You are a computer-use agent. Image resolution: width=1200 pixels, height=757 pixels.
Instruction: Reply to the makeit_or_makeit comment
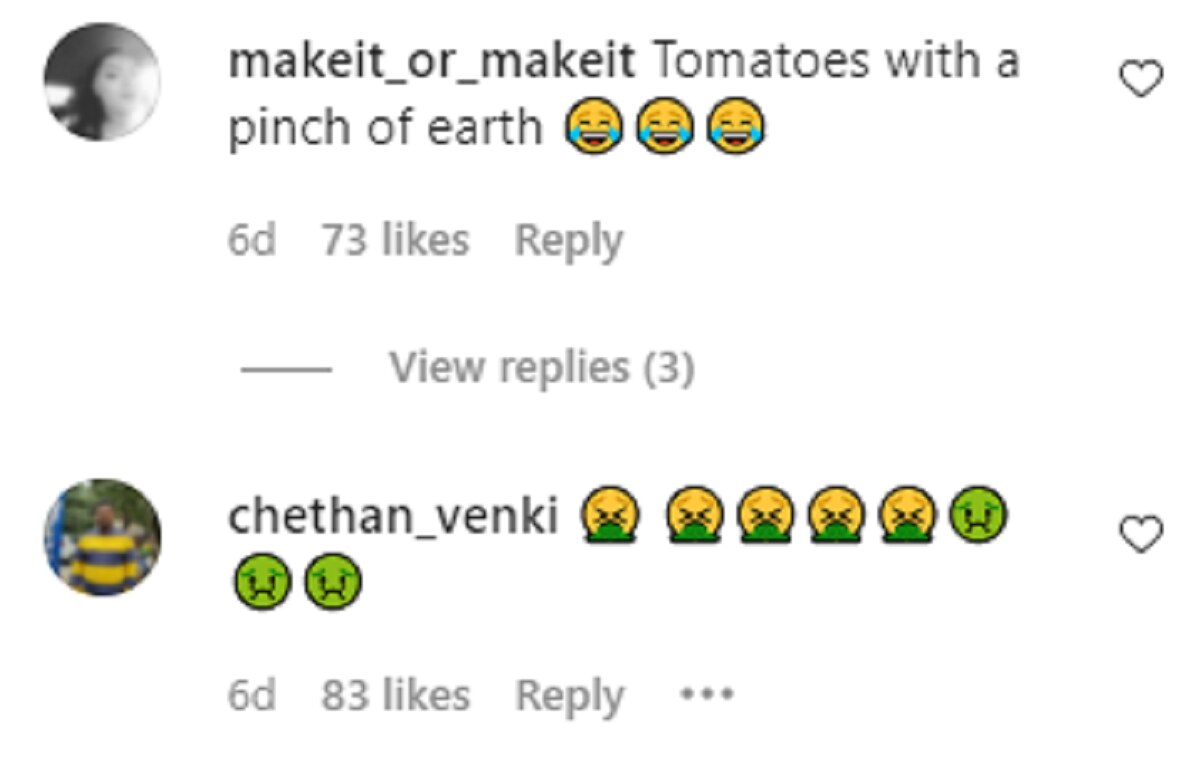[568, 241]
